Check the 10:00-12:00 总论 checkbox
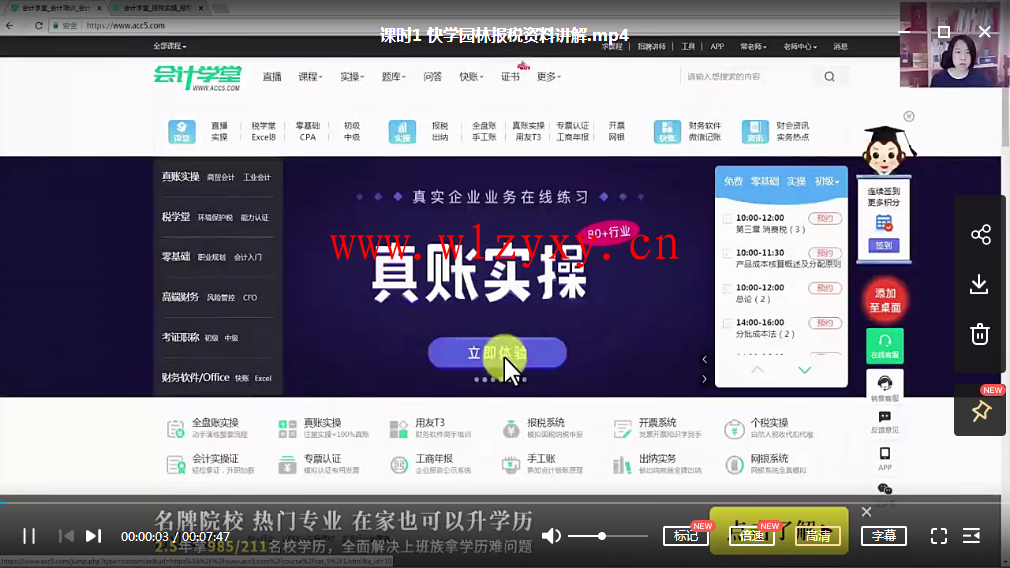The width and height of the screenshot is (1010, 568). 727,288
